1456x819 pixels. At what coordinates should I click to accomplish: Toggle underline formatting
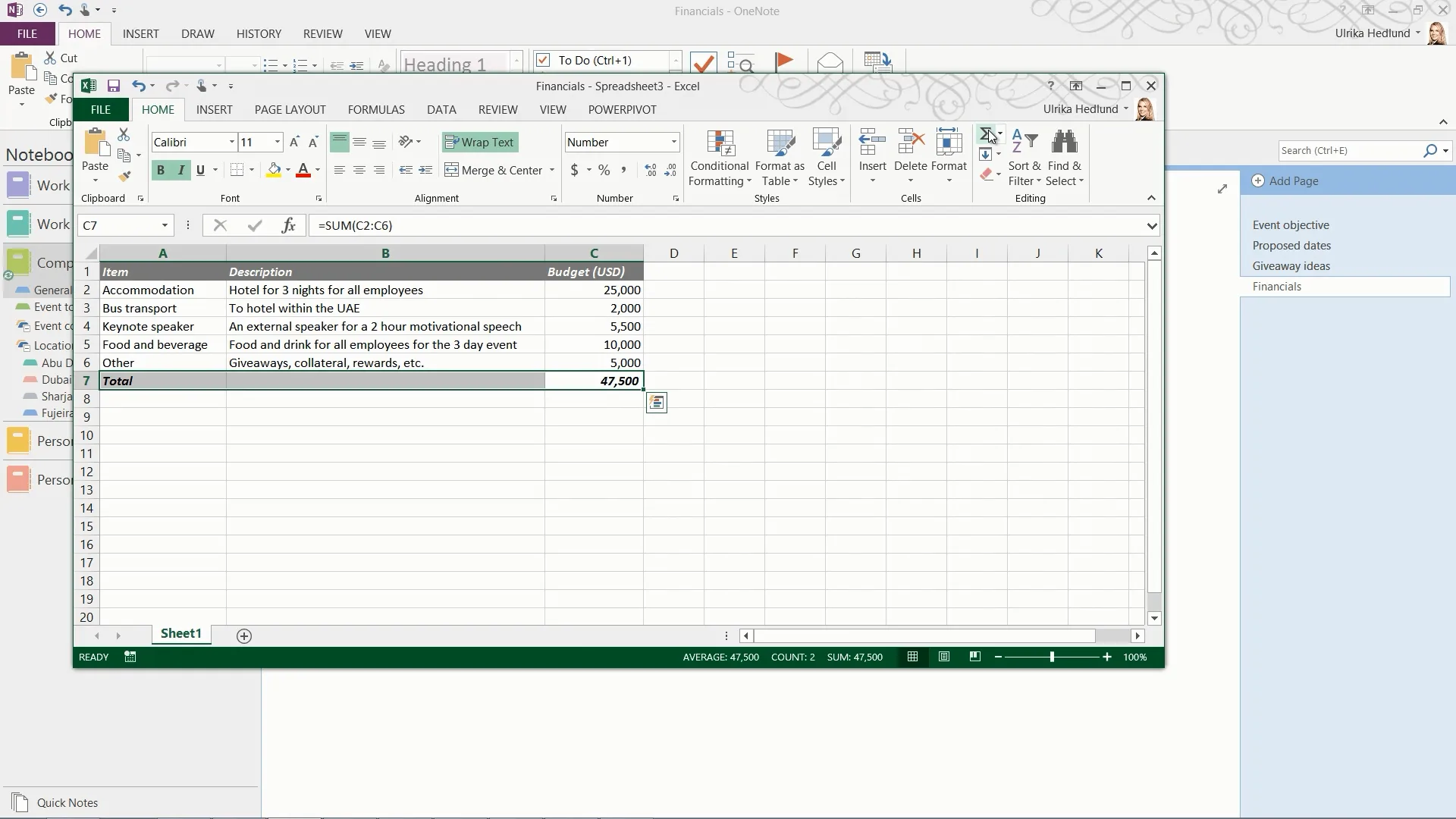[199, 170]
